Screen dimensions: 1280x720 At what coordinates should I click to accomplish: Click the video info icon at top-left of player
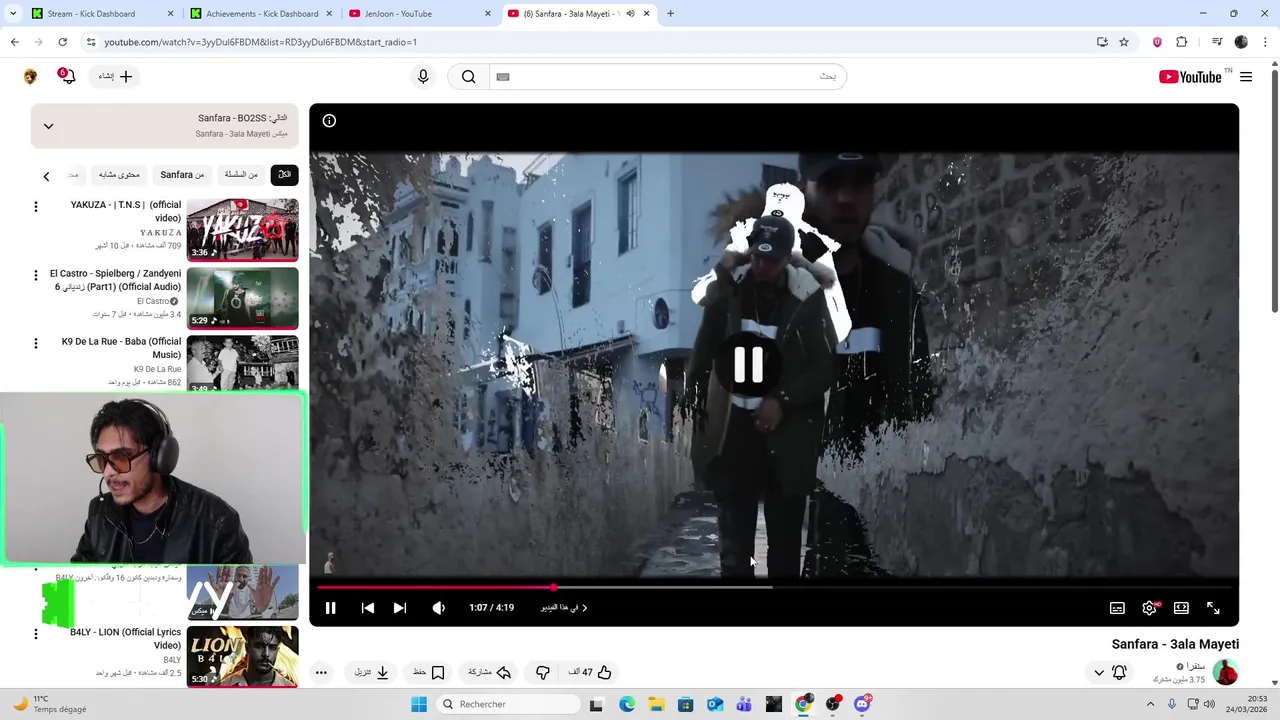(329, 121)
